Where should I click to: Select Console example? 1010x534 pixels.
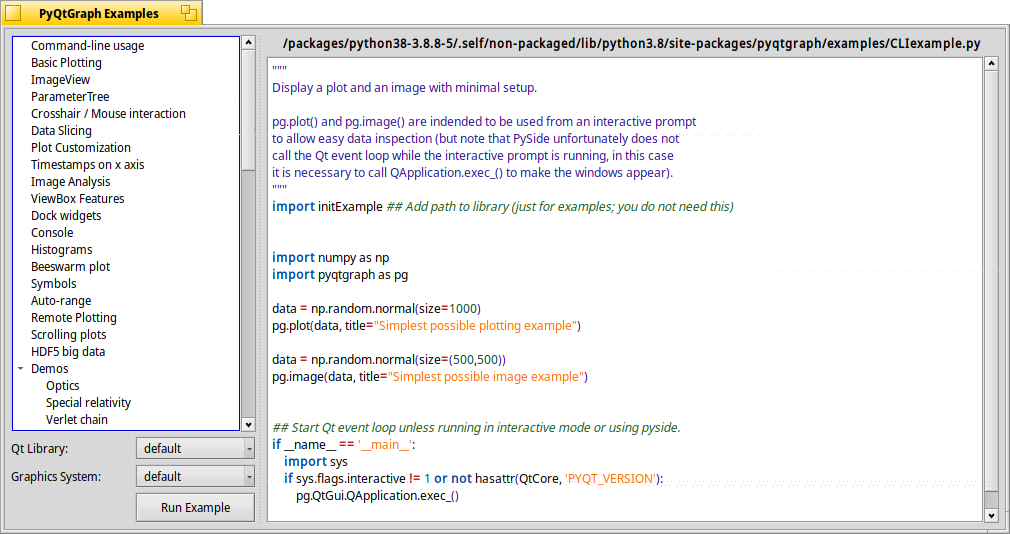[52, 233]
